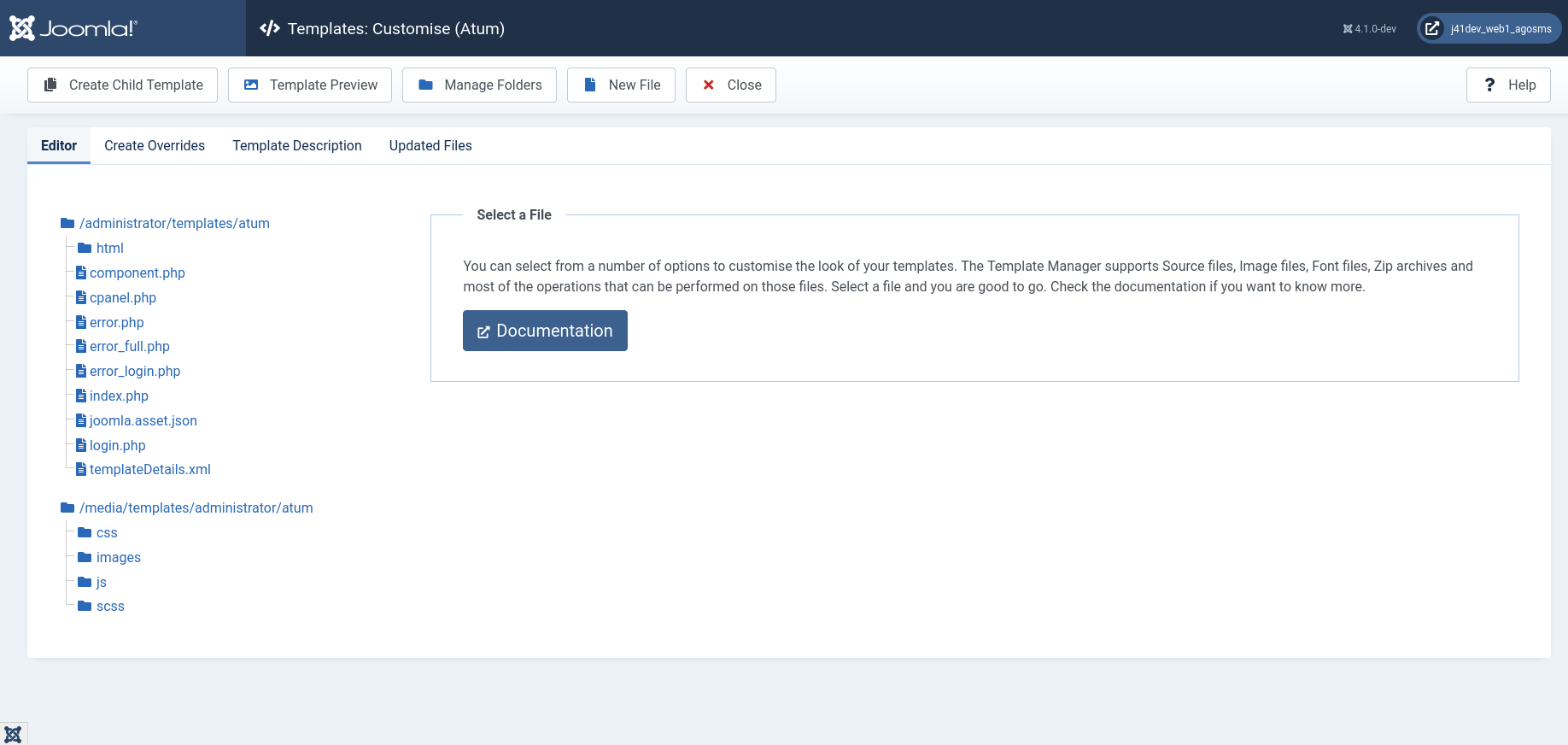Collapse the /administrator/templates/atum folder
Screen dimensions: 1568x745
tap(174, 223)
